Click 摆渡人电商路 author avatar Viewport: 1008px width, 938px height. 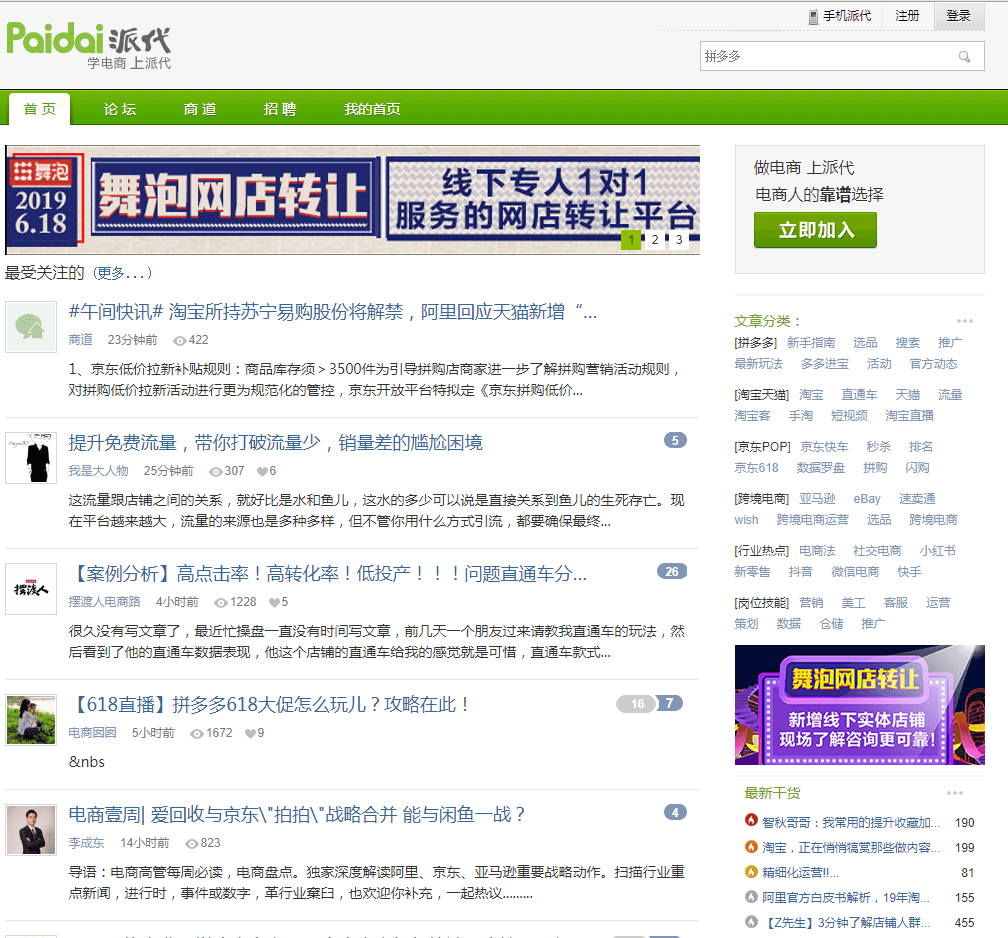click(x=31, y=589)
